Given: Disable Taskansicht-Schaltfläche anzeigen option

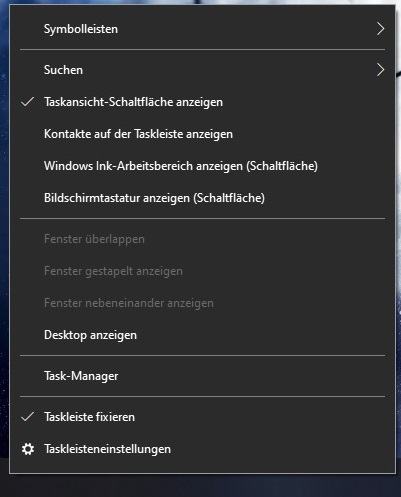Looking at the screenshot, I should coord(202,102).
